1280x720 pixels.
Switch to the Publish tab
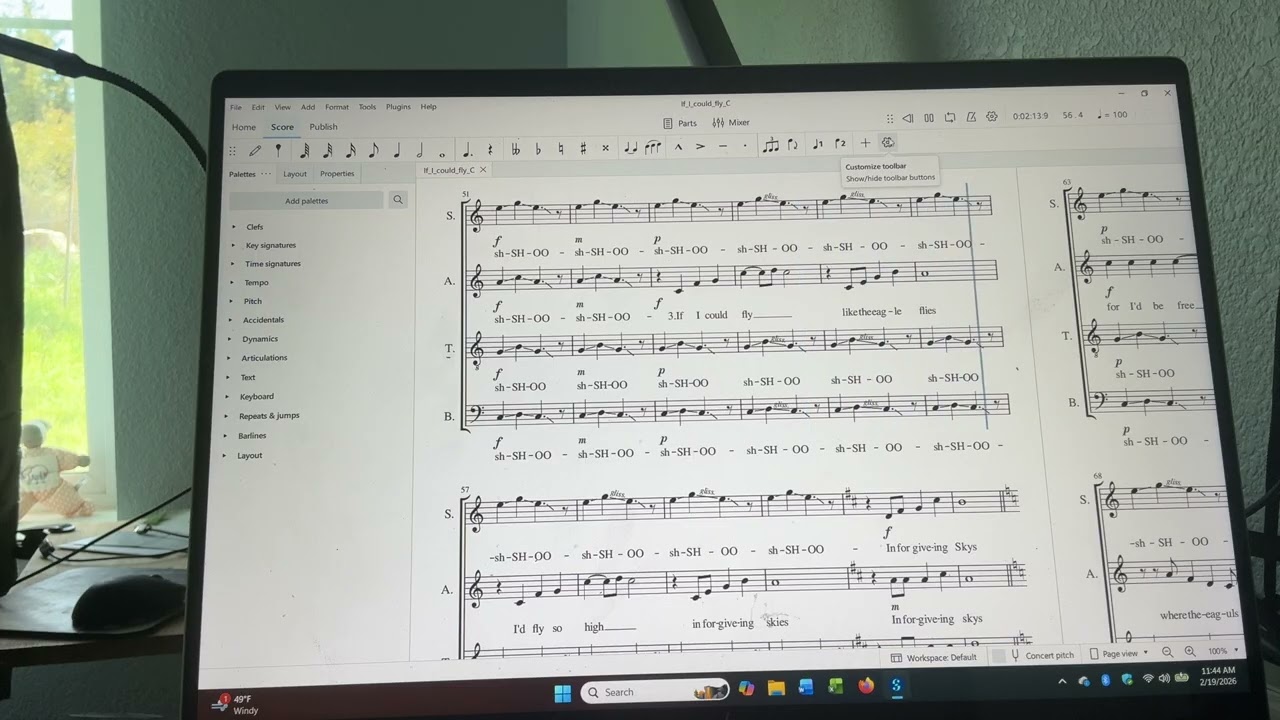(323, 127)
